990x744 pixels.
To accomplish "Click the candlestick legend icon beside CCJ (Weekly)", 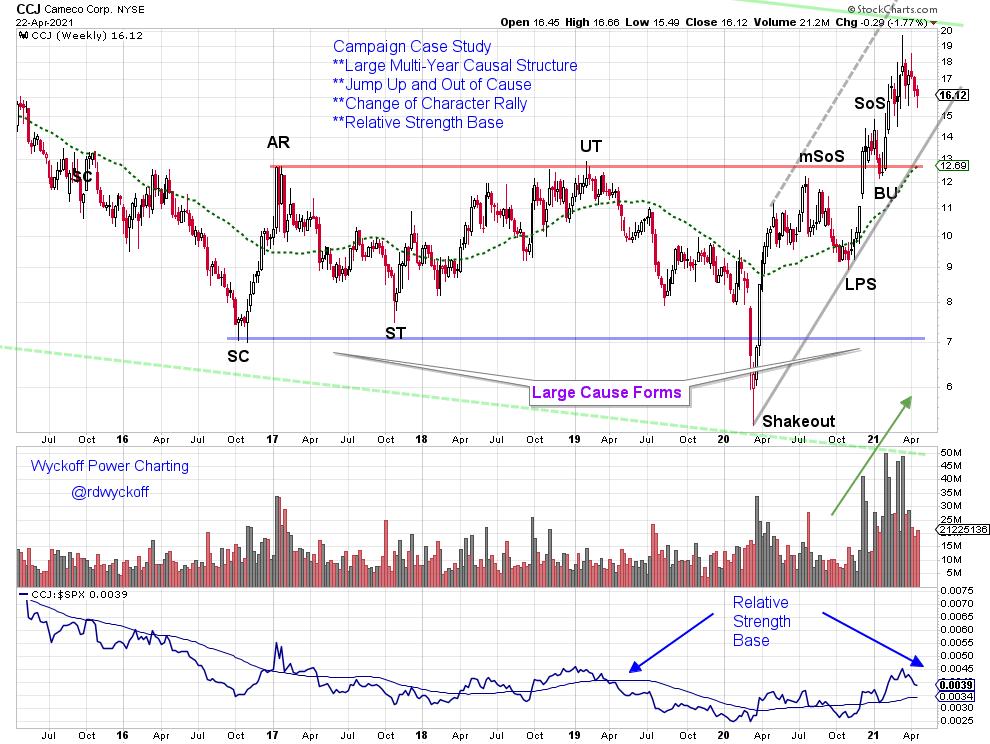I will 24,35.
